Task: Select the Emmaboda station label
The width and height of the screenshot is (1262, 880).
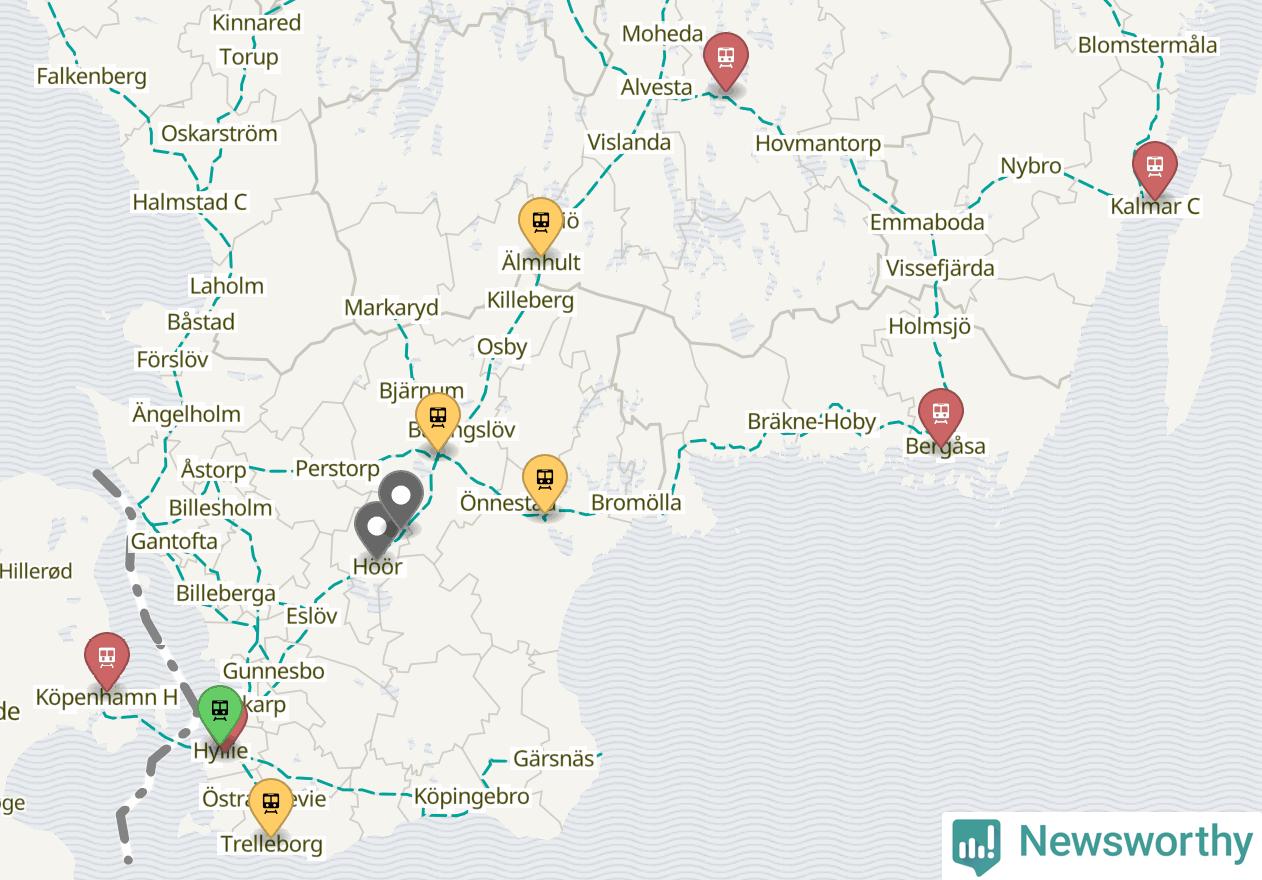Action: (927, 222)
